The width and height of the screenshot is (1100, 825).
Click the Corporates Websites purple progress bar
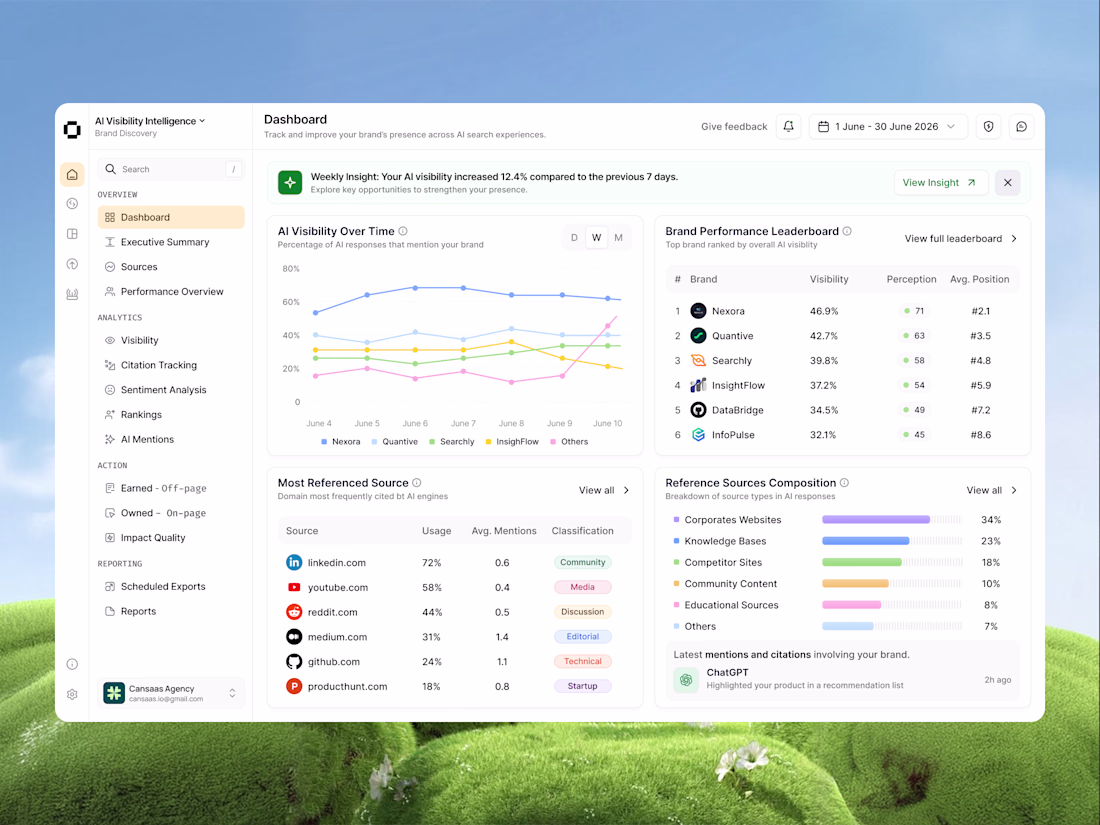(x=876, y=520)
